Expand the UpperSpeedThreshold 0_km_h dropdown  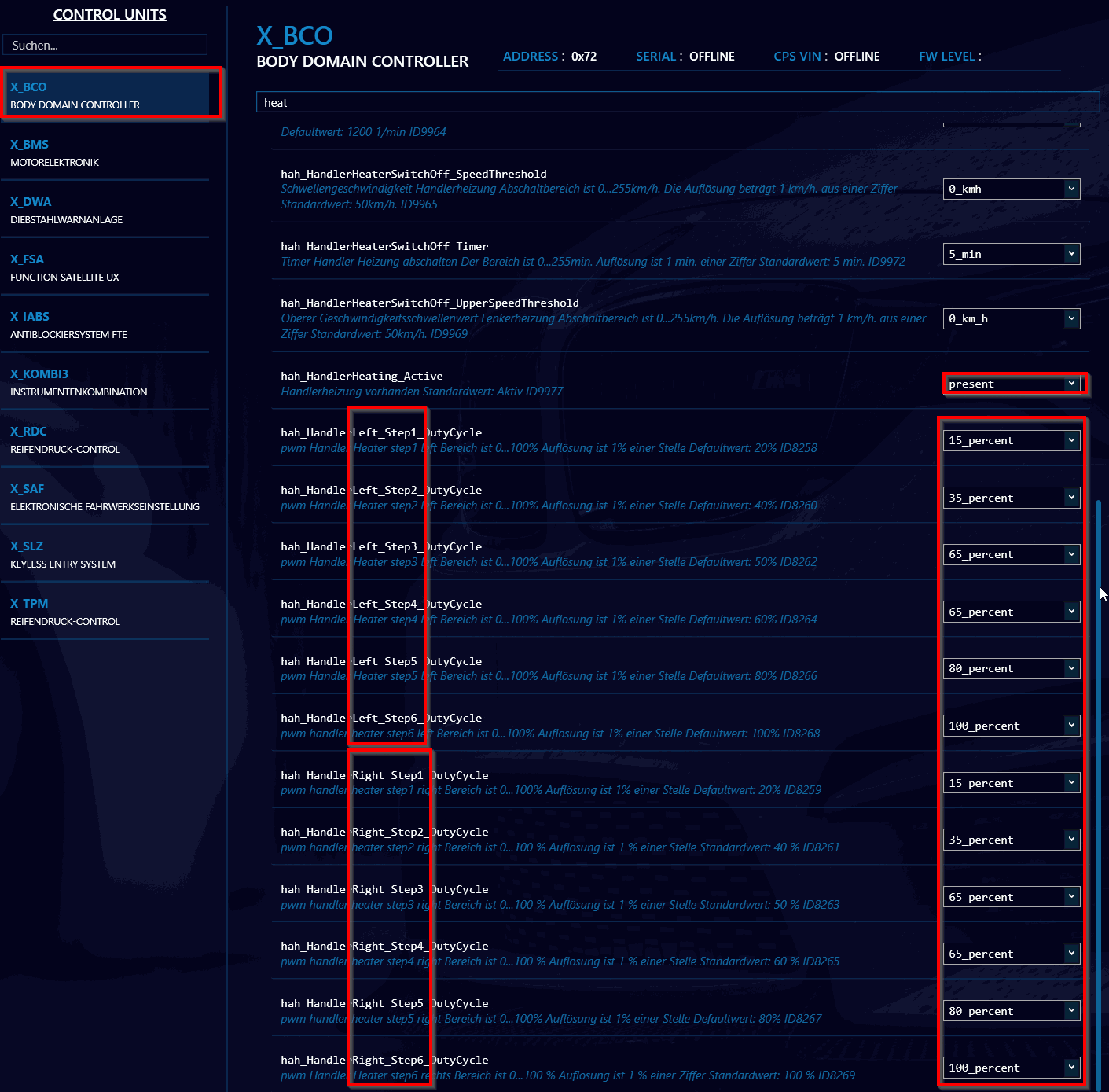tap(1011, 318)
